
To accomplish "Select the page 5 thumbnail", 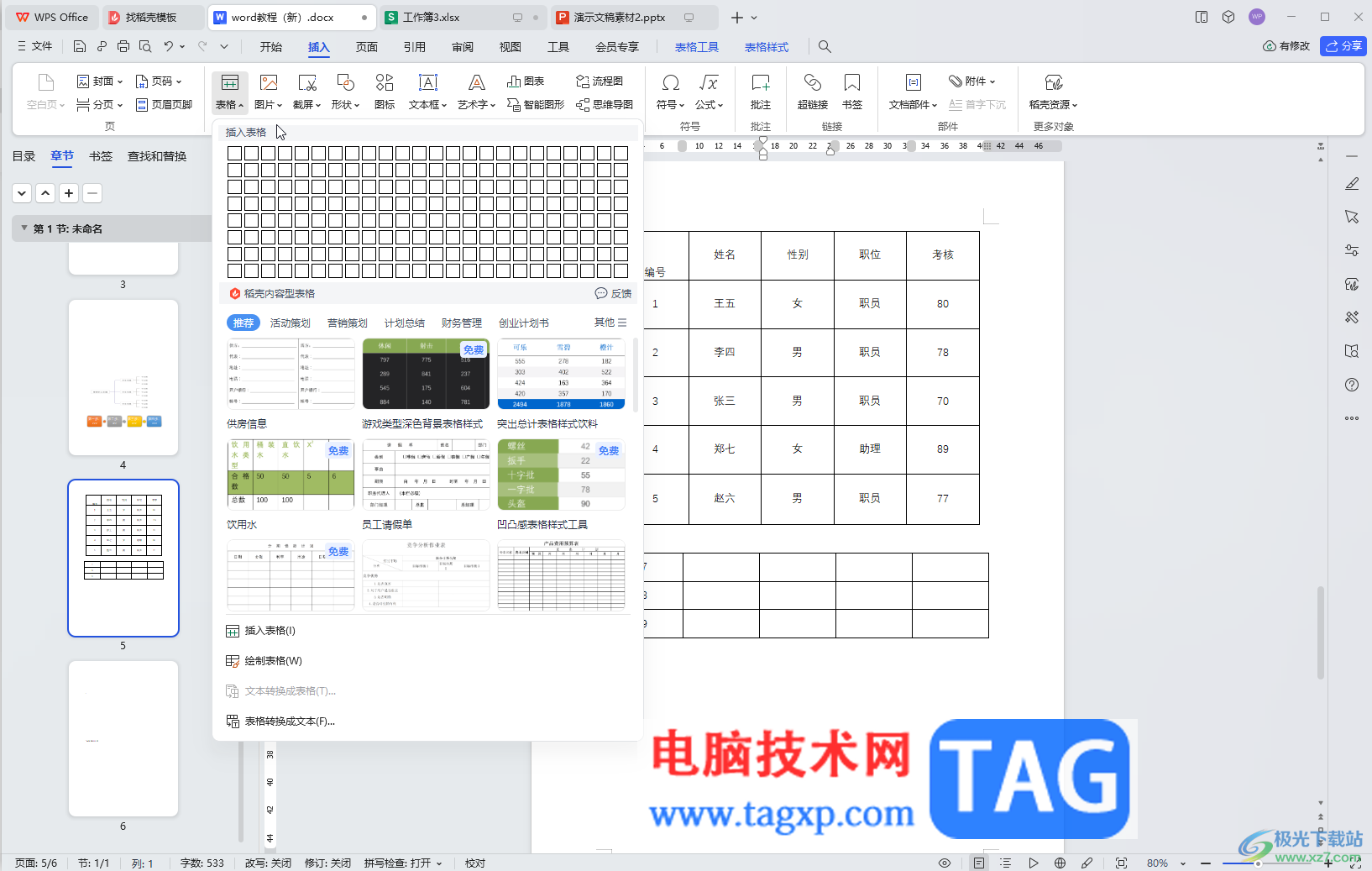I will tap(123, 559).
